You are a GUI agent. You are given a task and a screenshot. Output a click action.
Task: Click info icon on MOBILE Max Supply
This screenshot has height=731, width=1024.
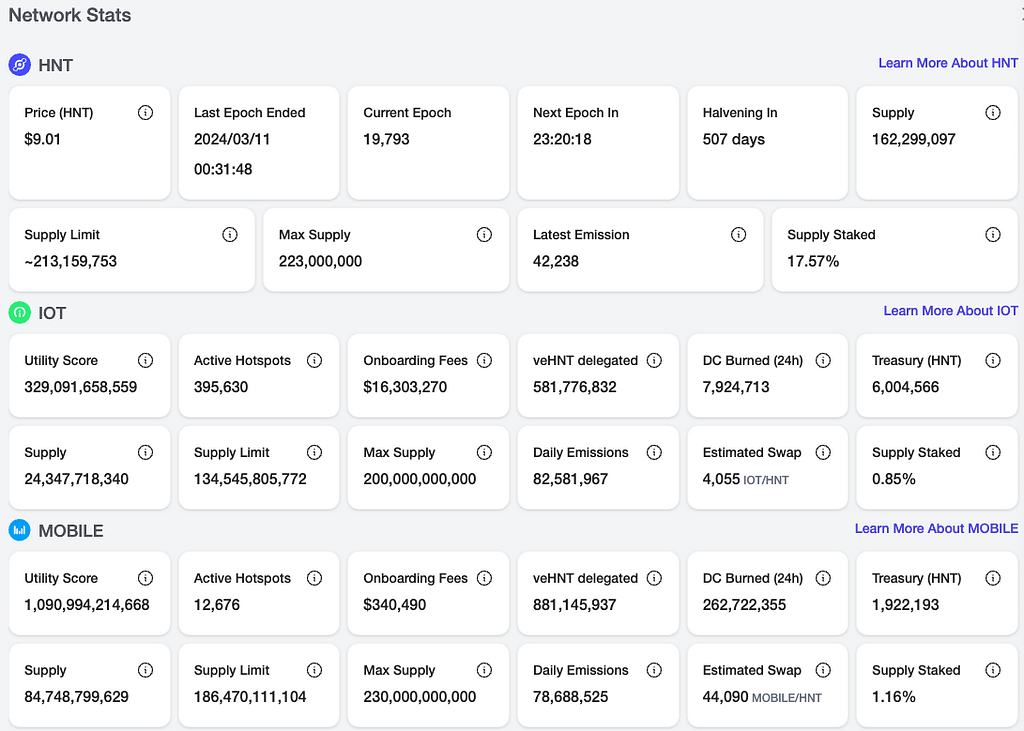pos(484,670)
